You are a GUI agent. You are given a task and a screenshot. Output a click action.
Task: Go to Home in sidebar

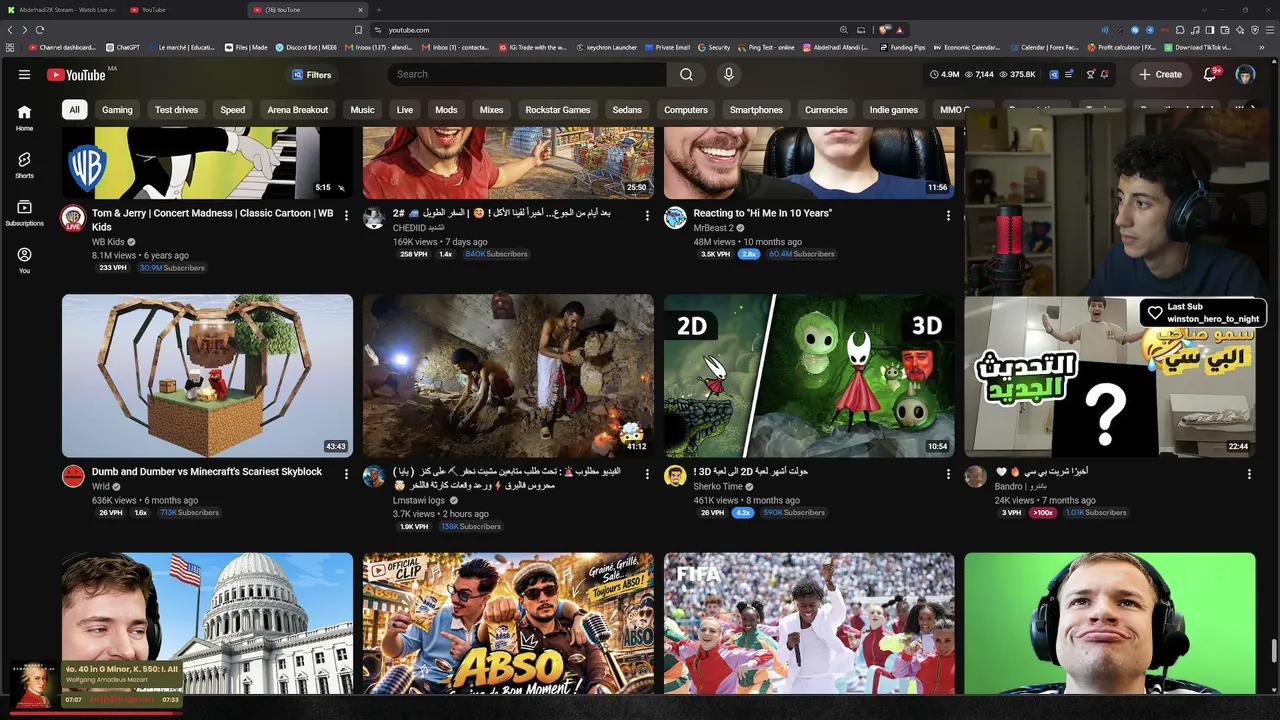pos(24,117)
